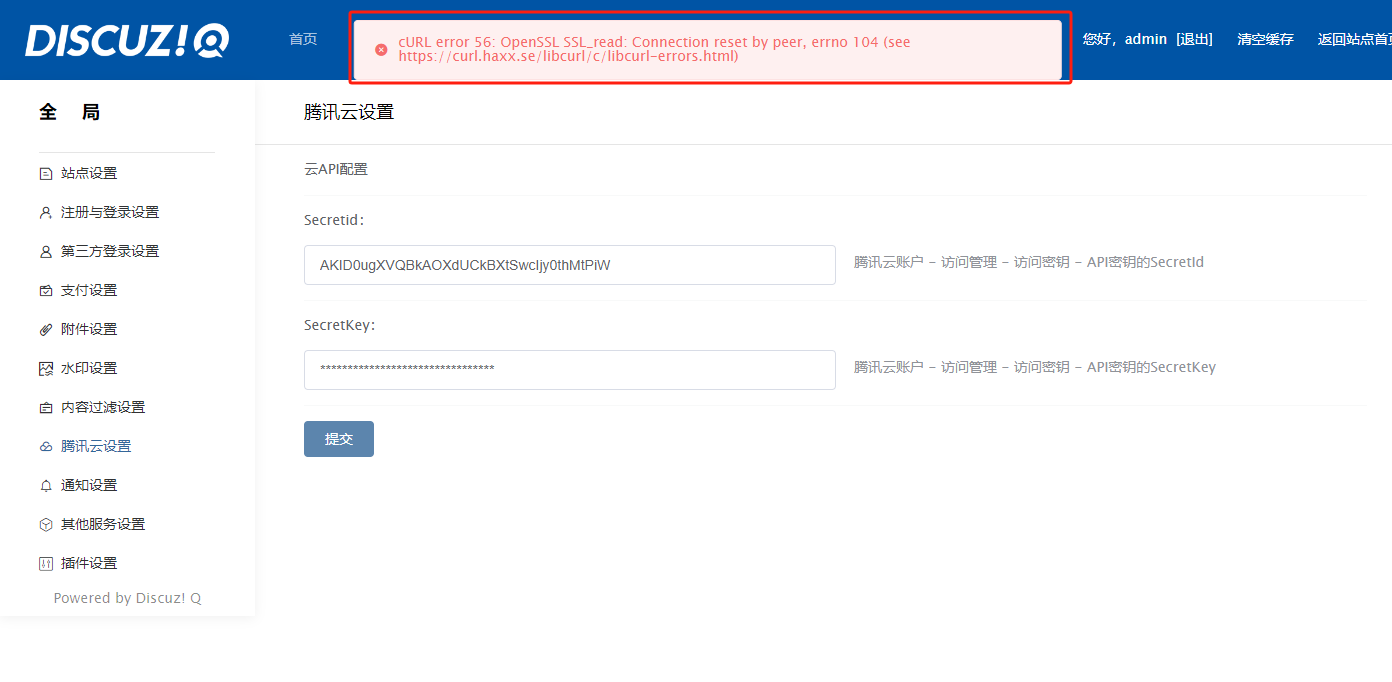The width and height of the screenshot is (1392, 682).
Task: Click the SecretKey: field label
Action: pyautogui.click(x=339, y=325)
